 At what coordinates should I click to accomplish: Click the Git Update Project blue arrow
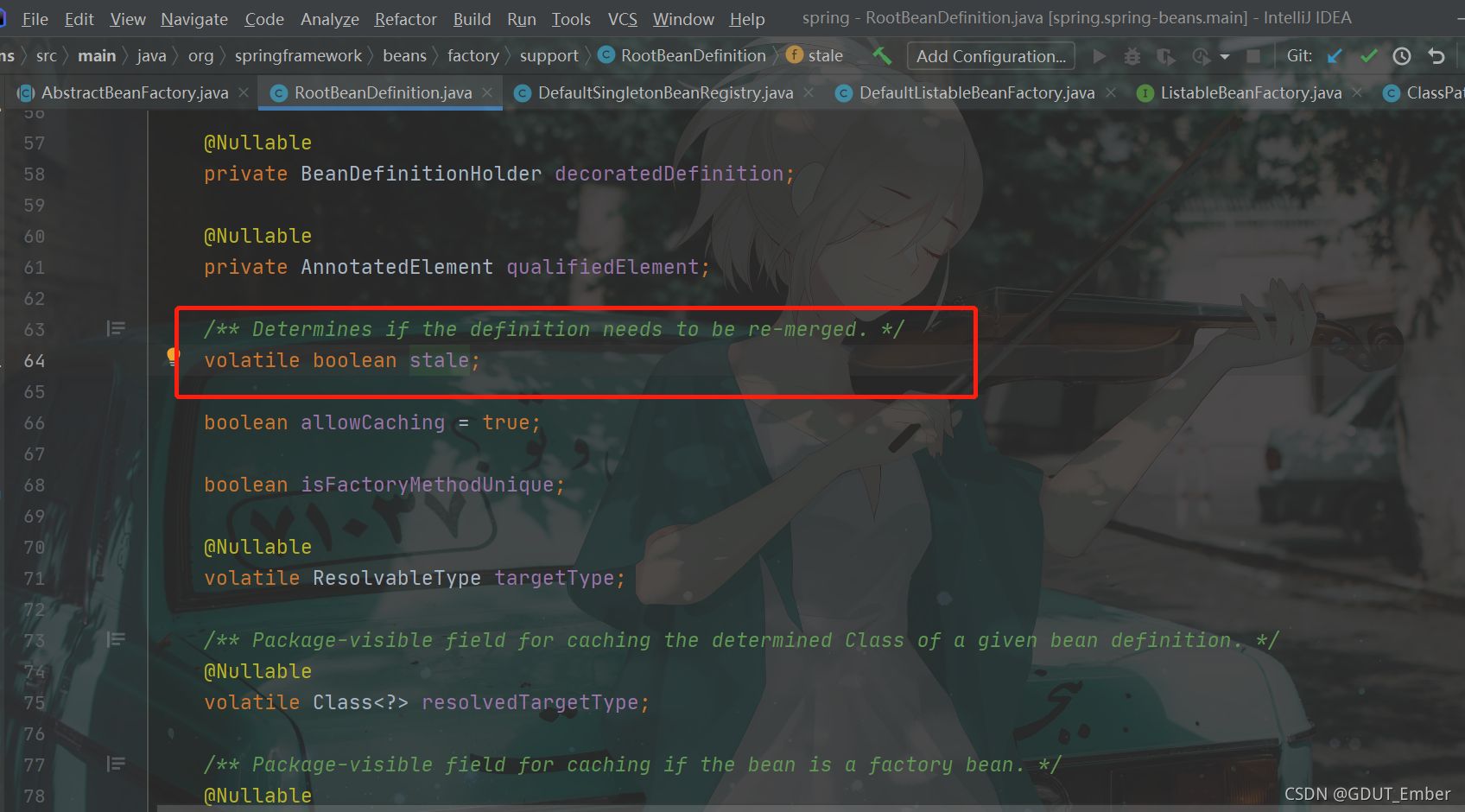tap(1335, 56)
